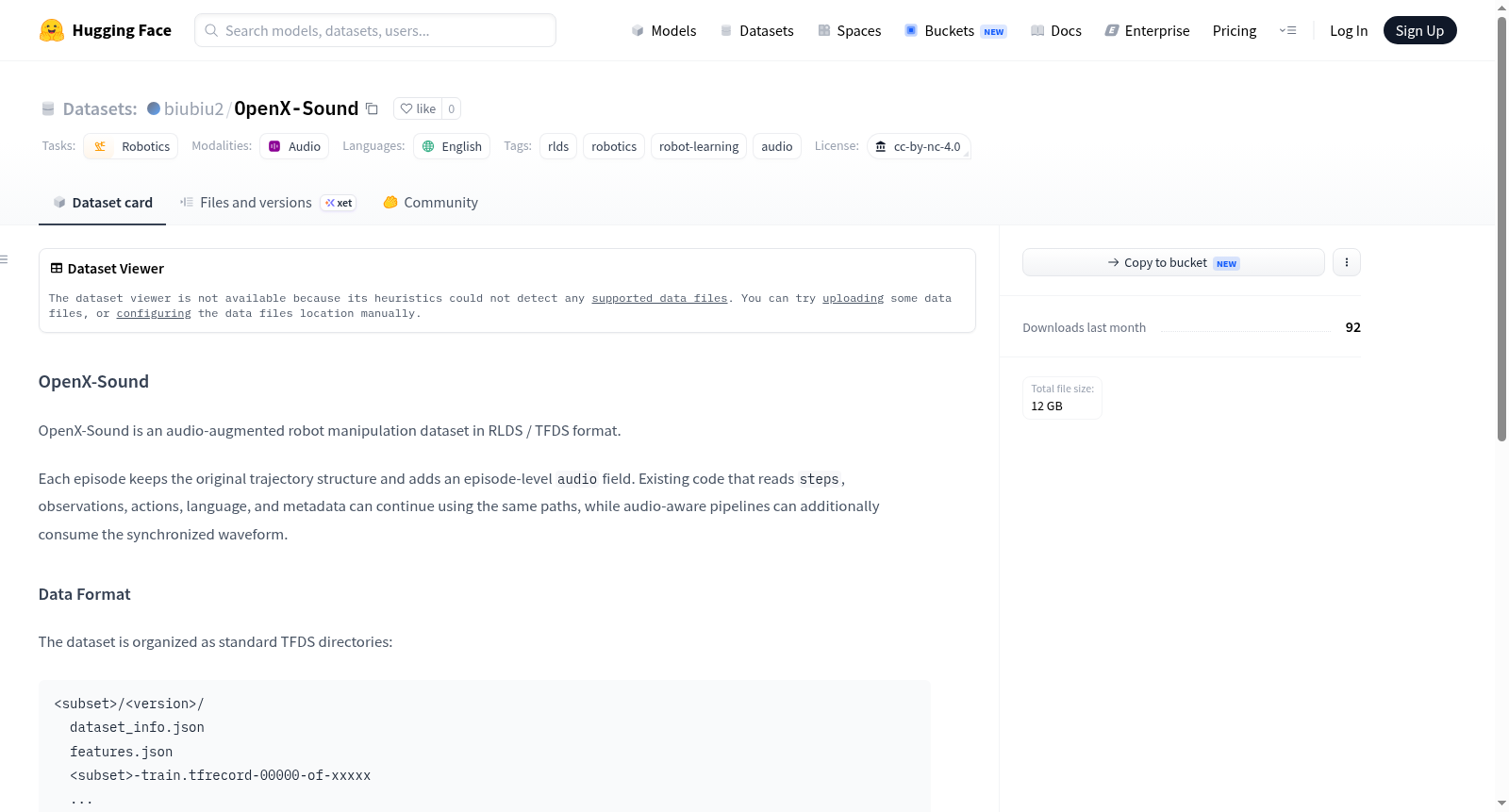Click the Hugging Face logo icon

pos(52,30)
